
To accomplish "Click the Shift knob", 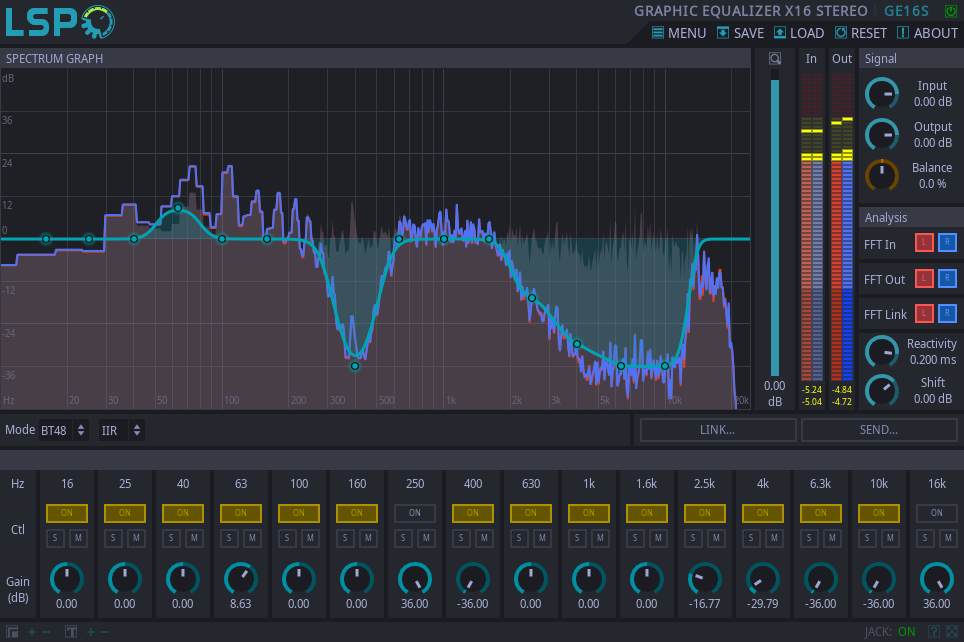I will [x=882, y=390].
